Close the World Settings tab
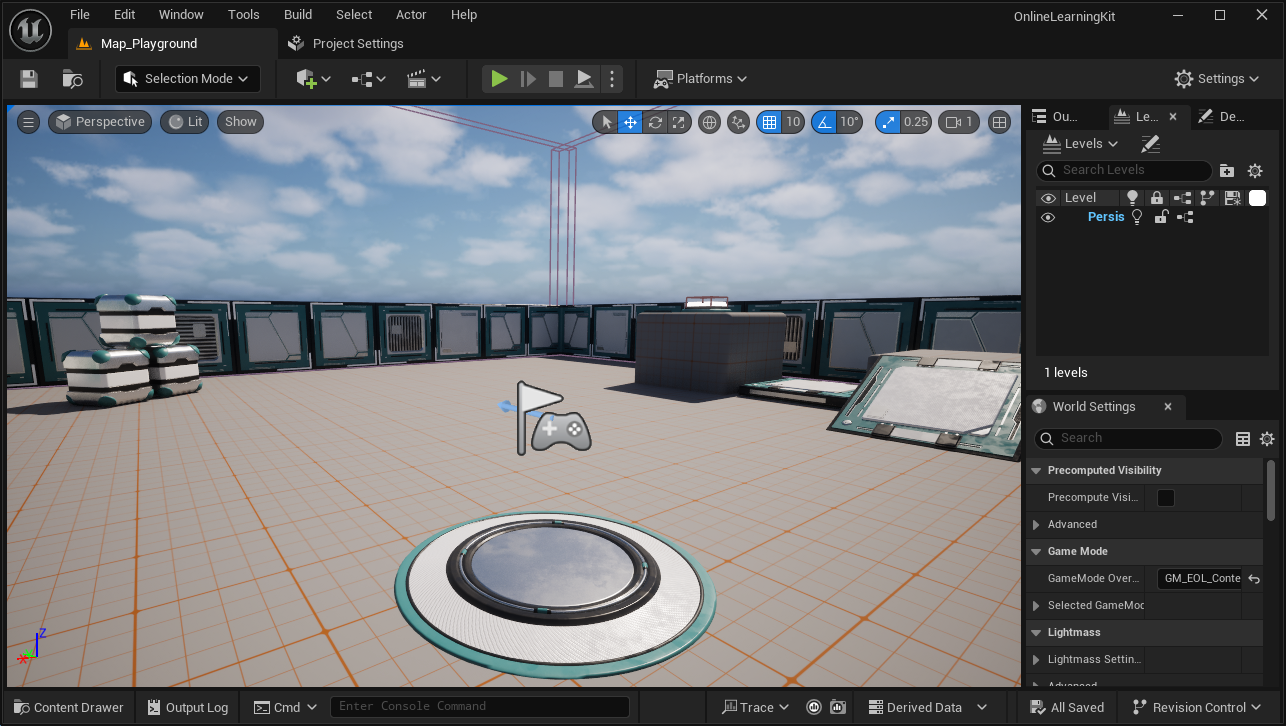1286x726 pixels. click(1168, 407)
